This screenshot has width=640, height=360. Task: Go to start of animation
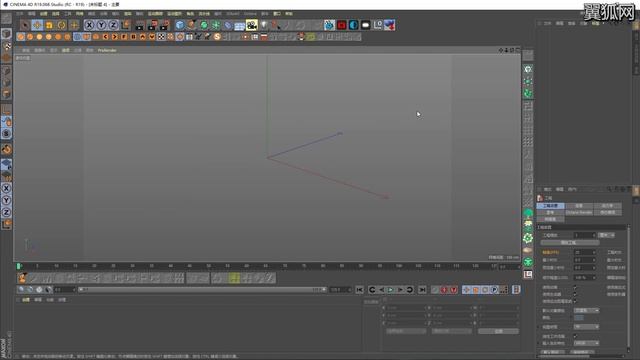tap(359, 289)
